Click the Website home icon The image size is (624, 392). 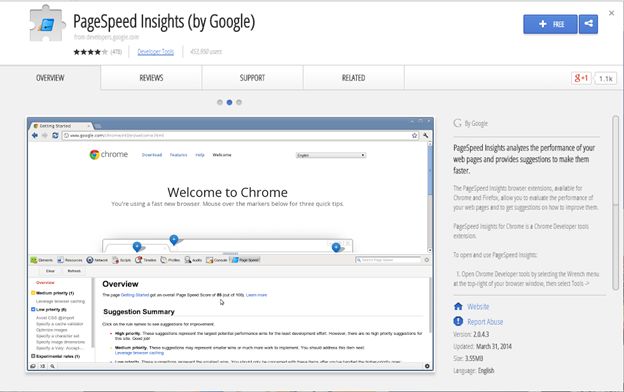[458, 306]
